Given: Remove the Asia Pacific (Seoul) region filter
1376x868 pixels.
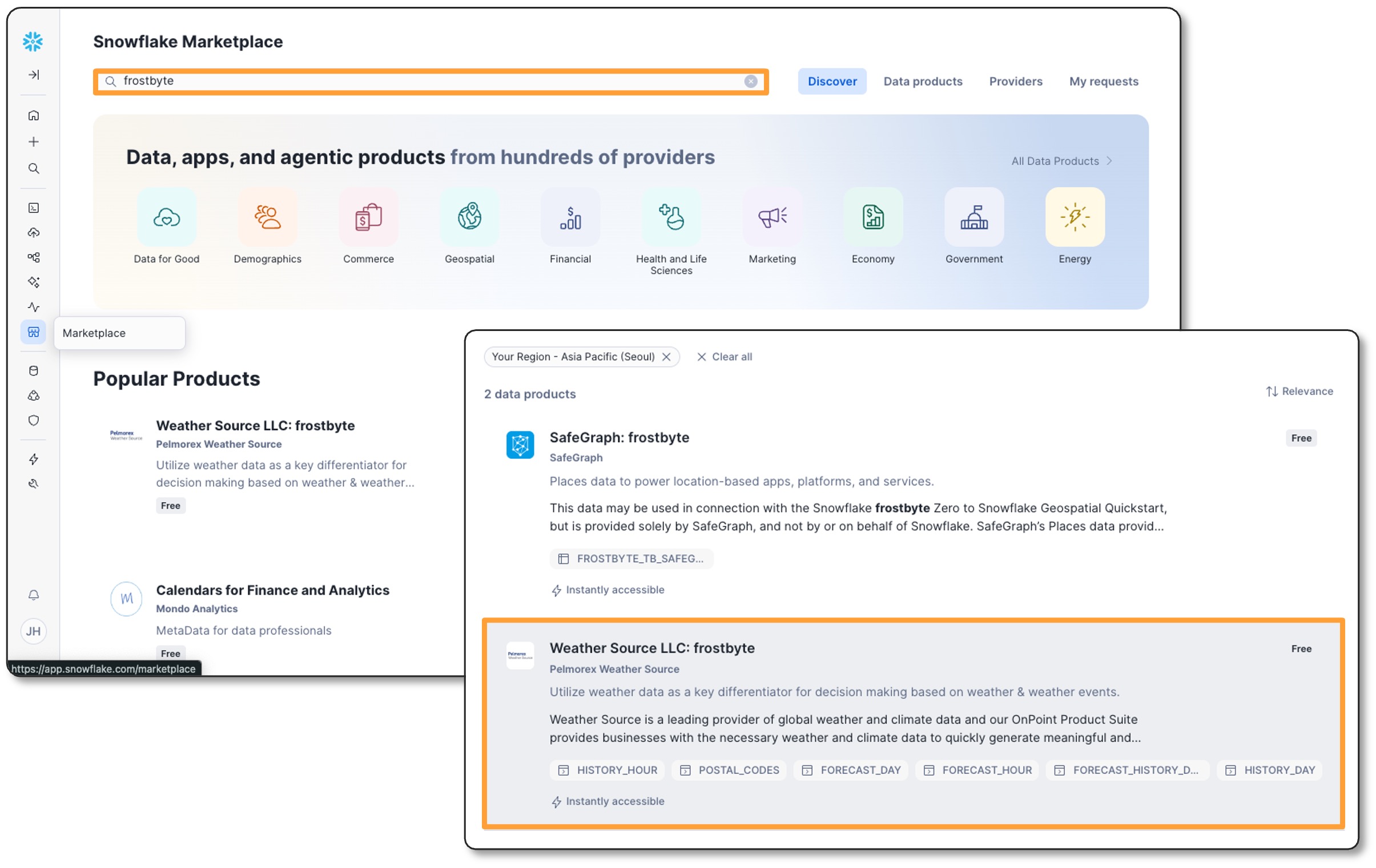Looking at the screenshot, I should 666,357.
